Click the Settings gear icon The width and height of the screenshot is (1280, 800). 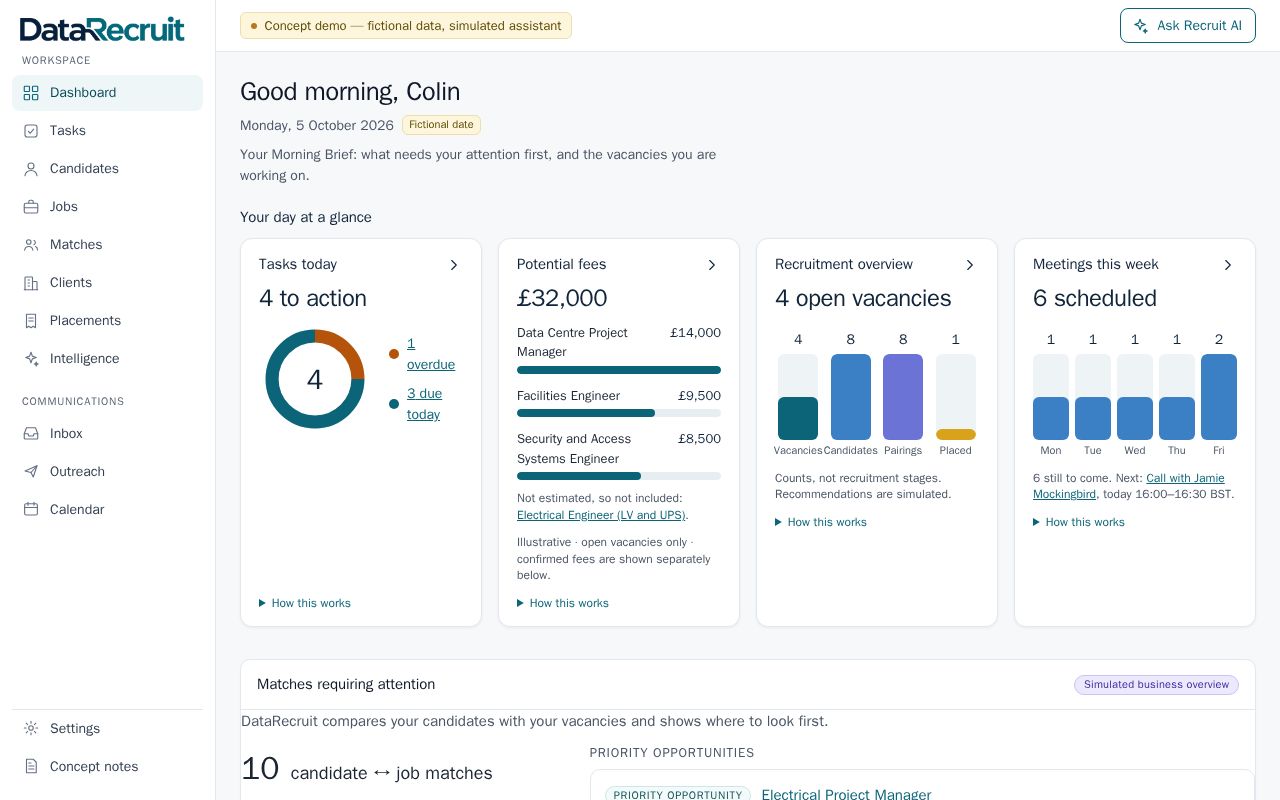(x=31, y=729)
